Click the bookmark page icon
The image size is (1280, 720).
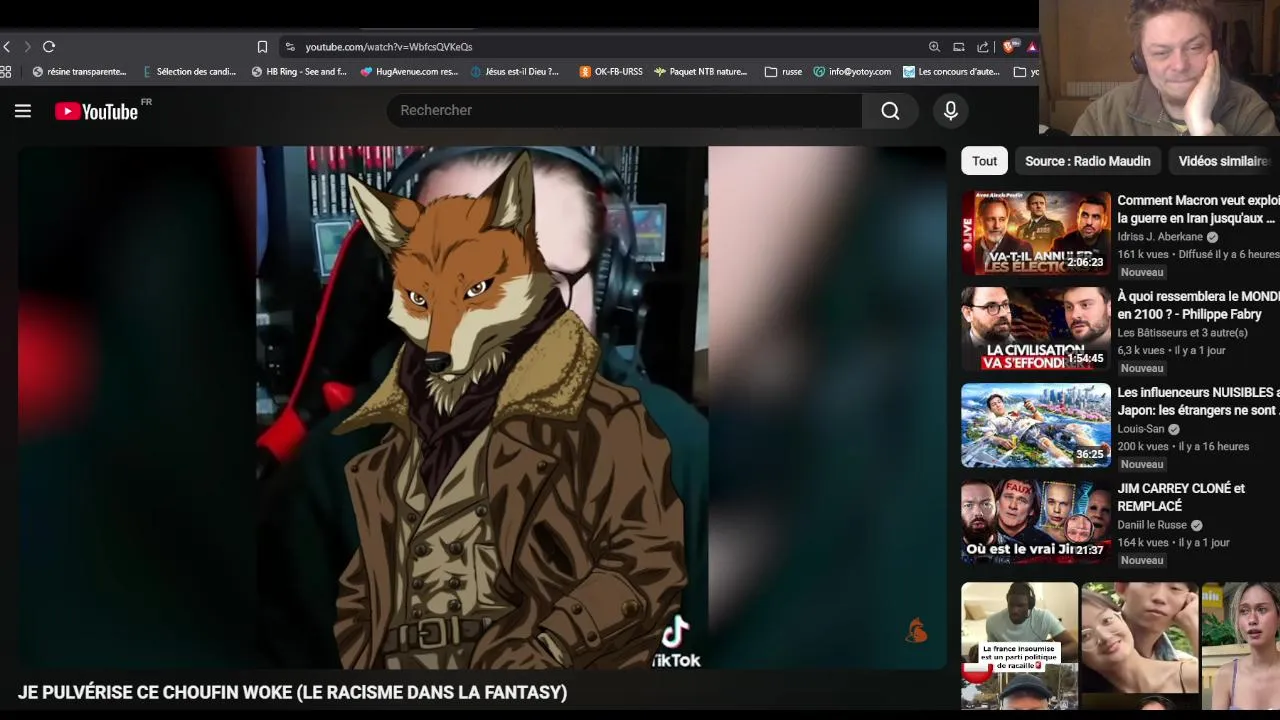click(x=262, y=47)
